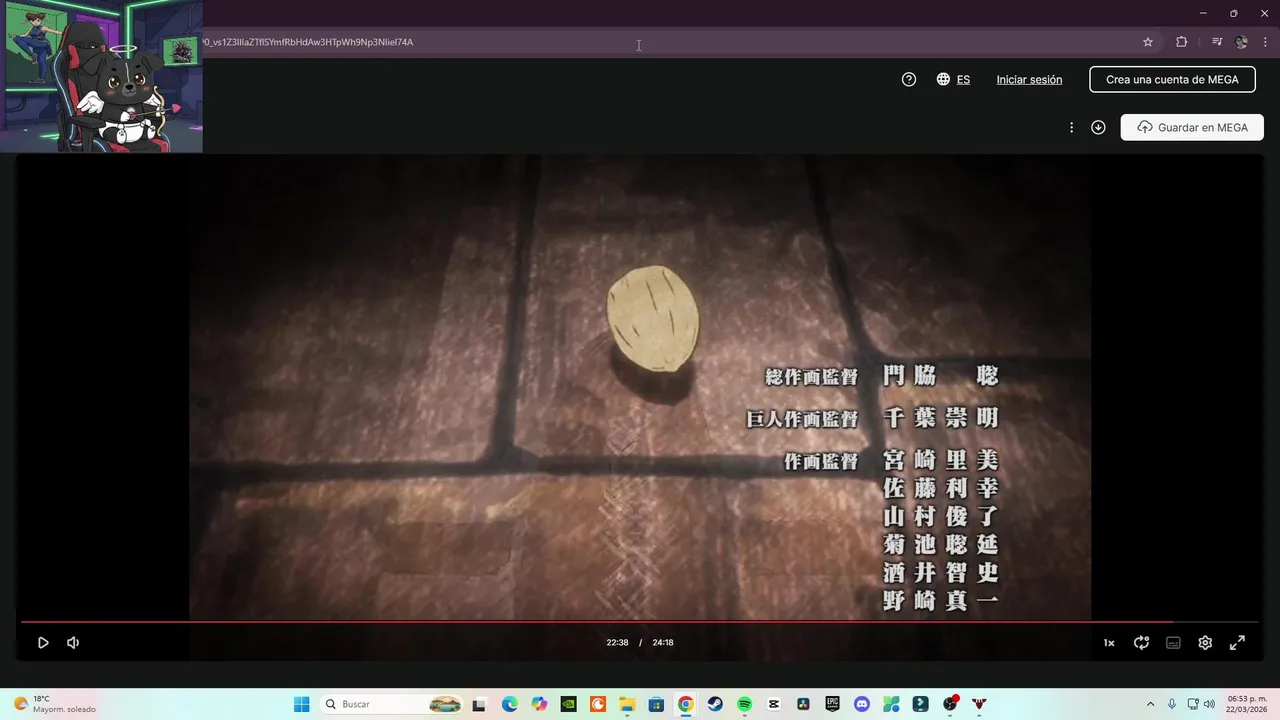Toggle the video repeat loop icon

click(1141, 643)
